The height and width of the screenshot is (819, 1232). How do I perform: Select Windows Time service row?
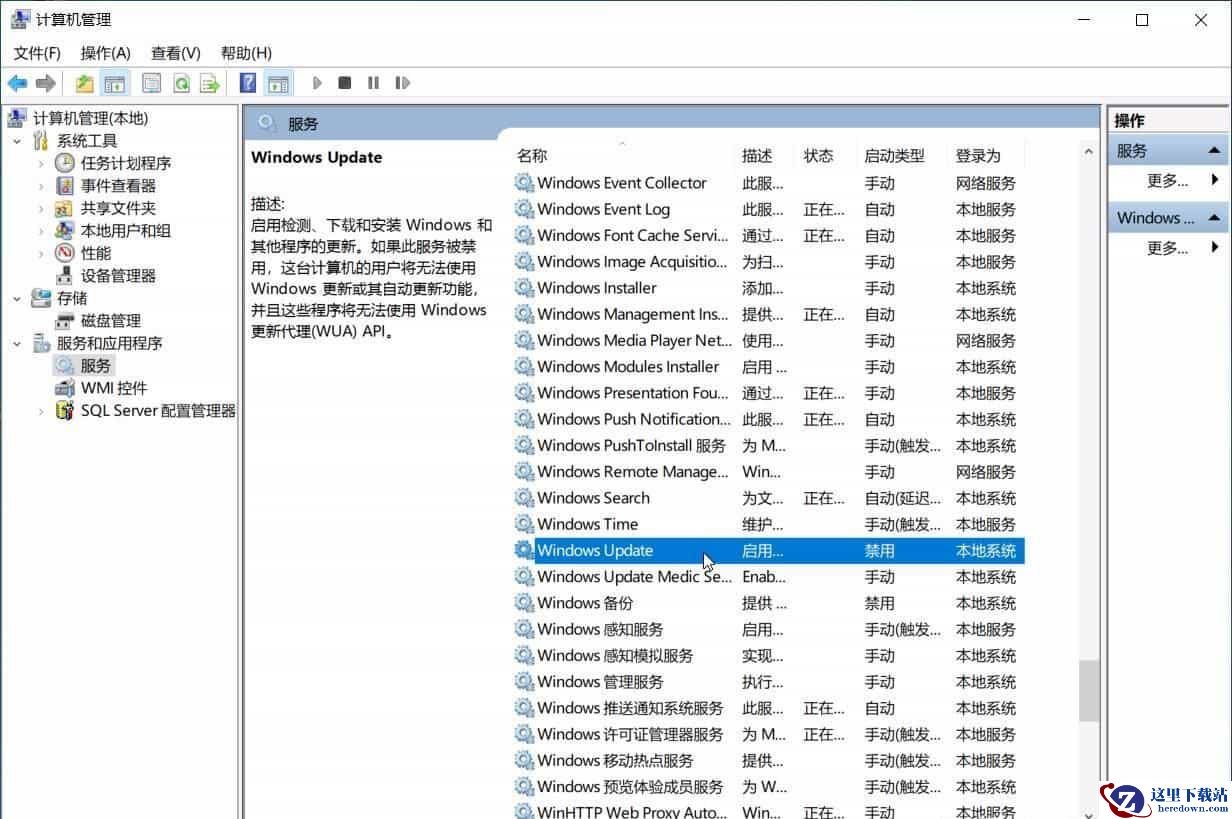768,524
